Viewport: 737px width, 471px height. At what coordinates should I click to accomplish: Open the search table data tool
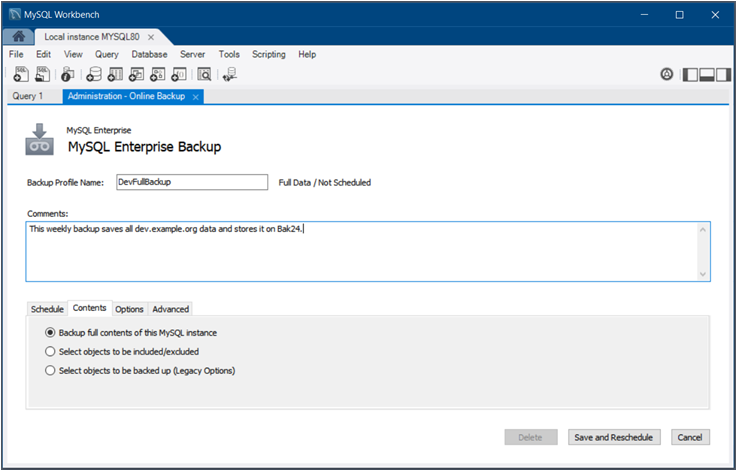coord(204,73)
